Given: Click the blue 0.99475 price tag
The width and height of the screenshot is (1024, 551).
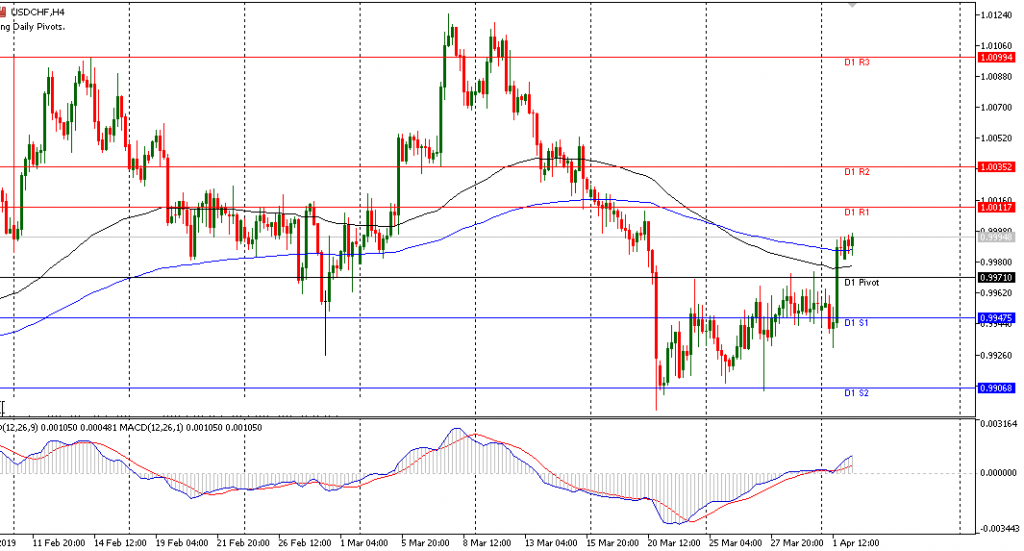Looking at the screenshot, I should click(x=997, y=318).
